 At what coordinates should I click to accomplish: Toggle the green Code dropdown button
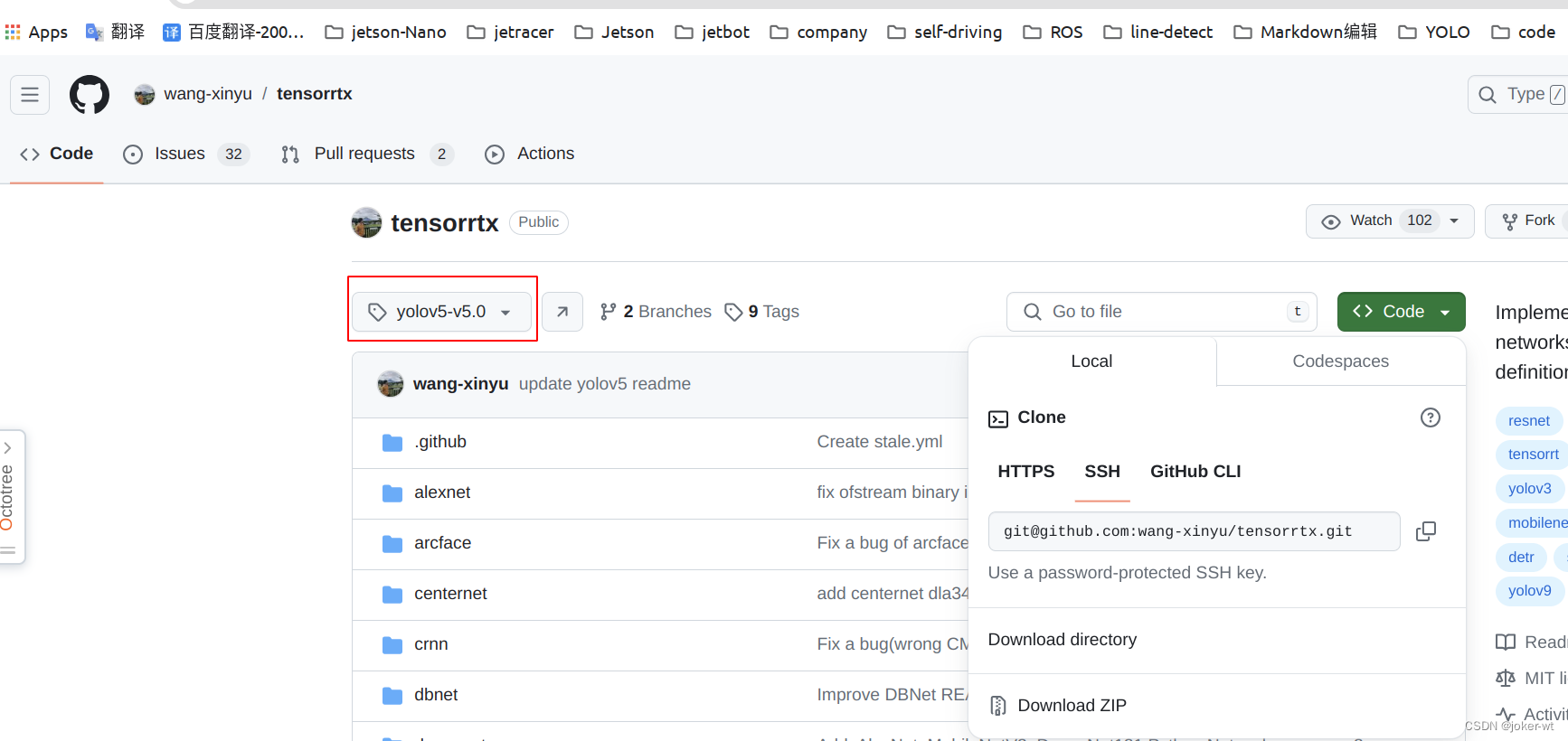tap(1401, 312)
